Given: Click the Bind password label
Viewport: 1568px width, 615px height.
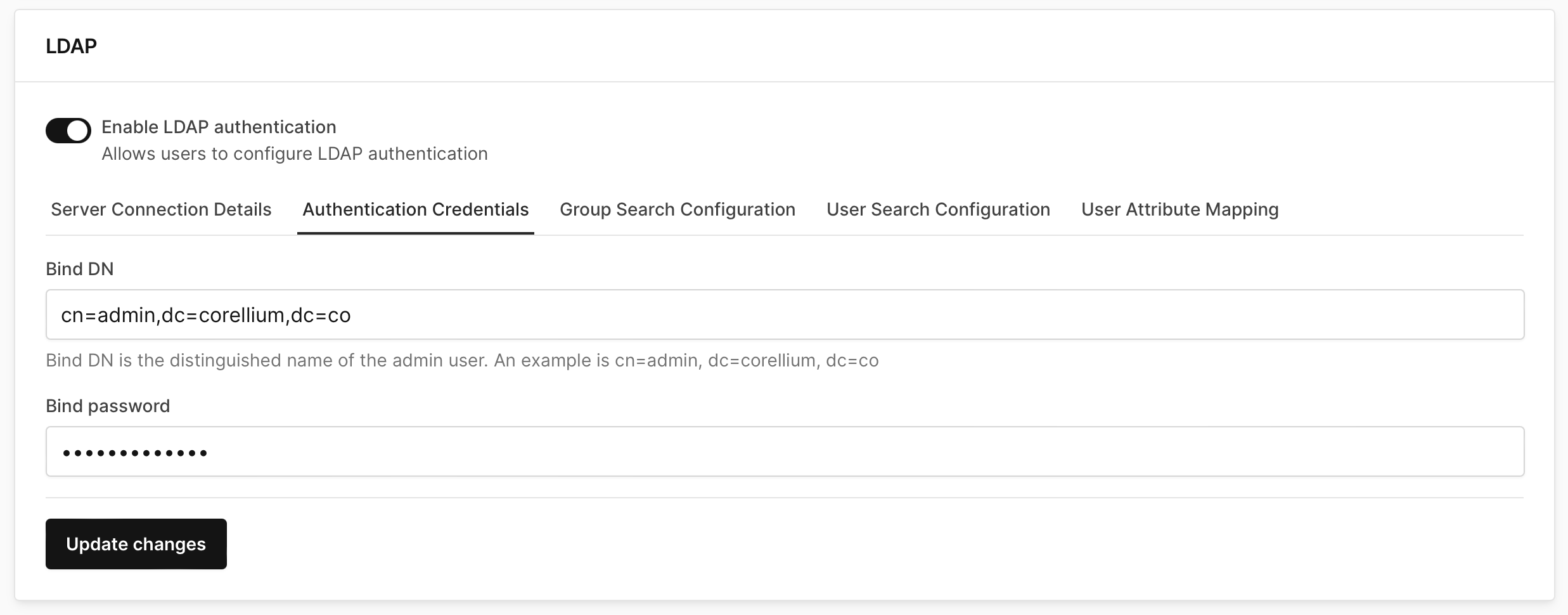Looking at the screenshot, I should point(107,405).
